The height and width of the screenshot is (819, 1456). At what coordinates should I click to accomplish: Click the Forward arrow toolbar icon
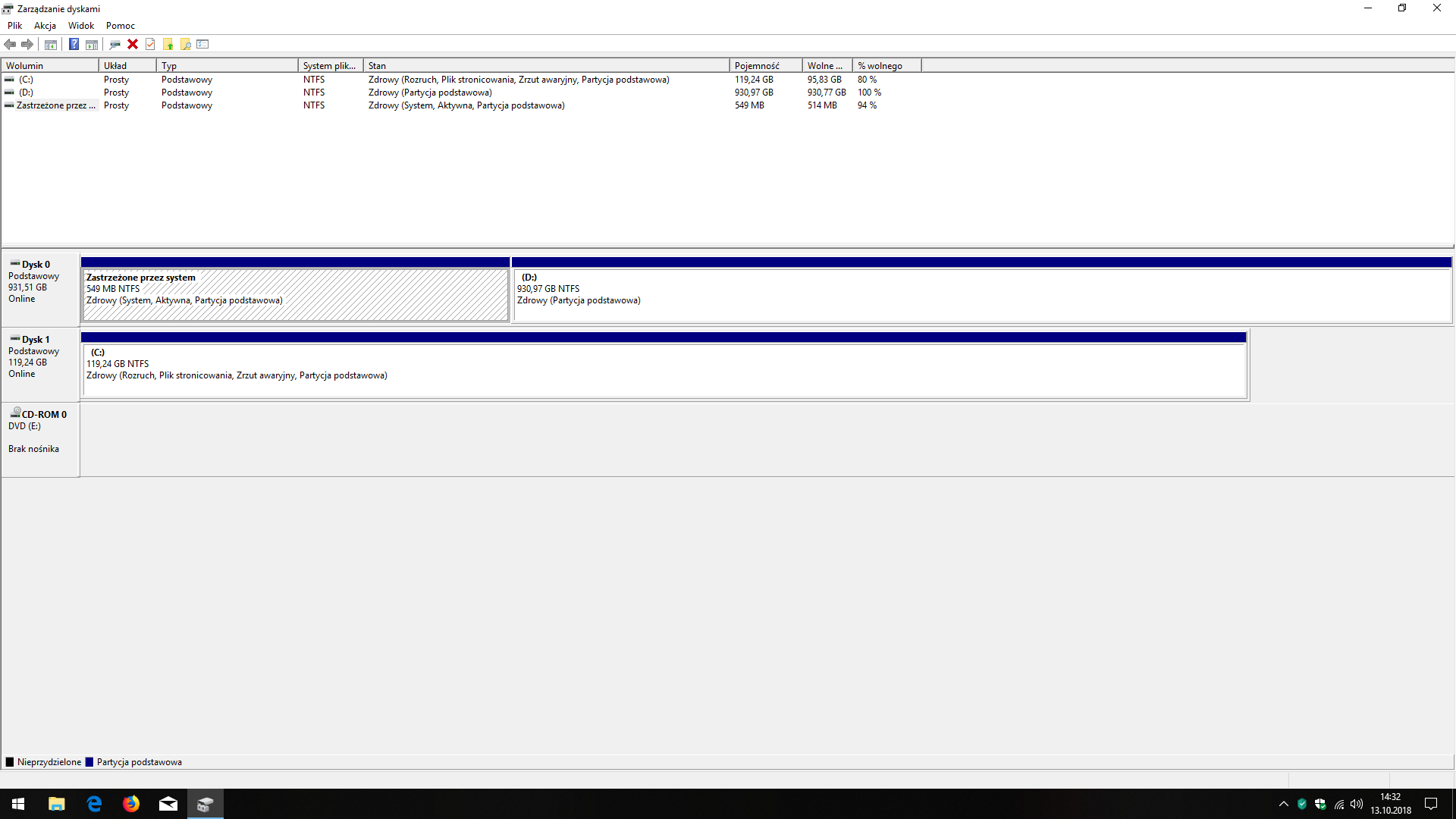pyautogui.click(x=27, y=44)
